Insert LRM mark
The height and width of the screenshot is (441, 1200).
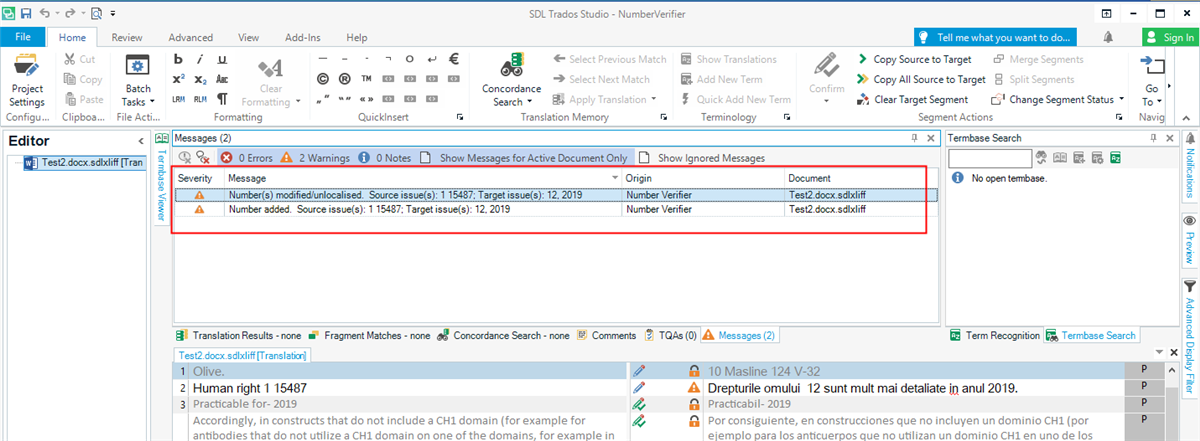[178, 99]
